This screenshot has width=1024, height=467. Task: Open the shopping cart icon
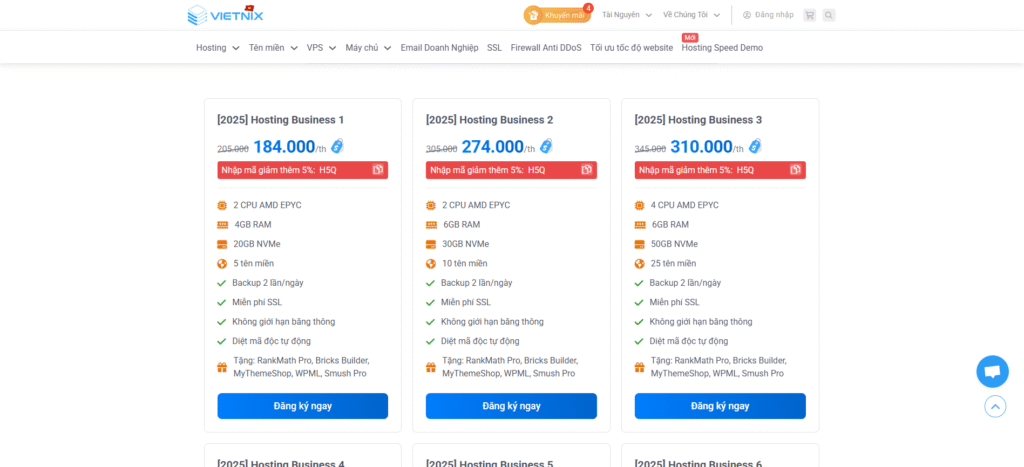click(x=809, y=15)
